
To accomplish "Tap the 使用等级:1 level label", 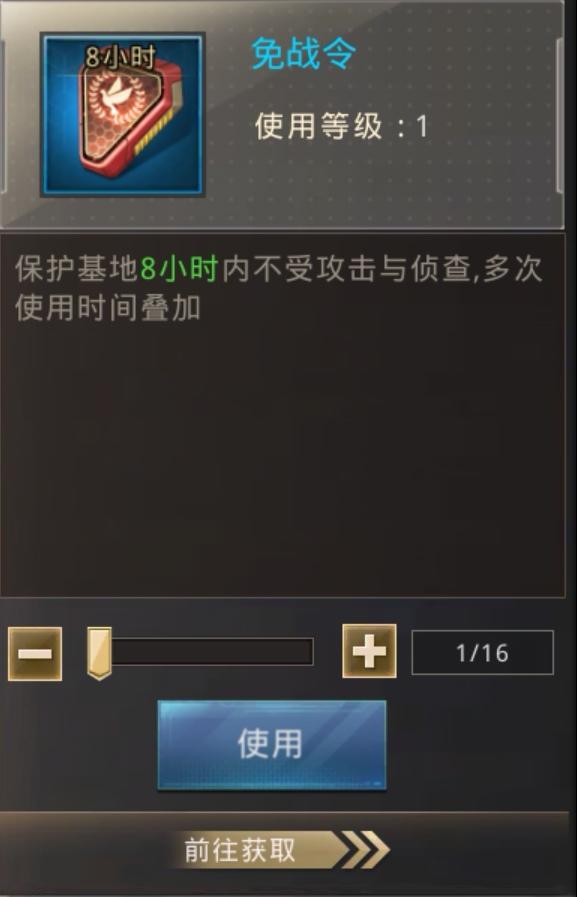I will click(x=341, y=126).
